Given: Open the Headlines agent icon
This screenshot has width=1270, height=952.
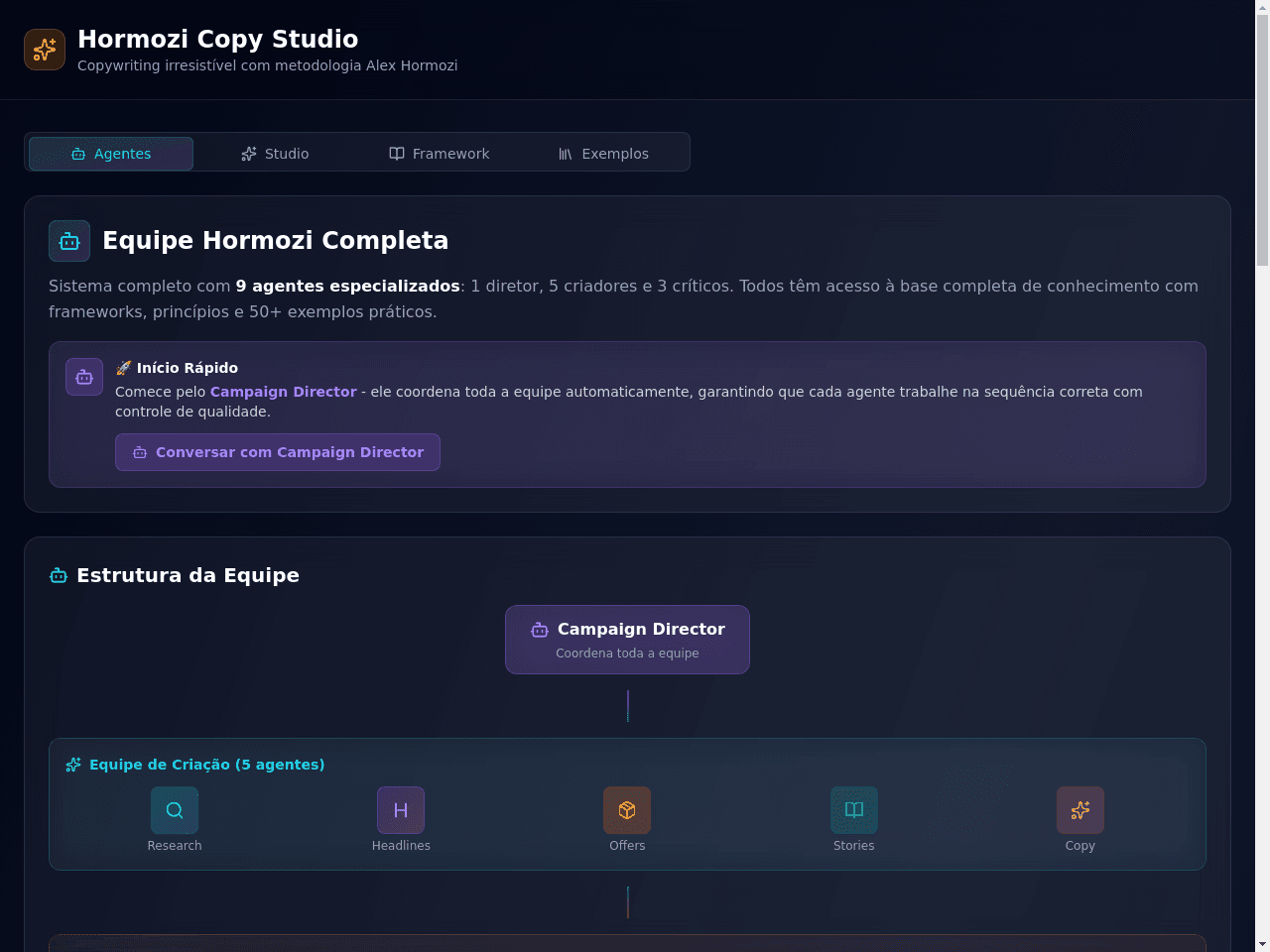Looking at the screenshot, I should [401, 810].
